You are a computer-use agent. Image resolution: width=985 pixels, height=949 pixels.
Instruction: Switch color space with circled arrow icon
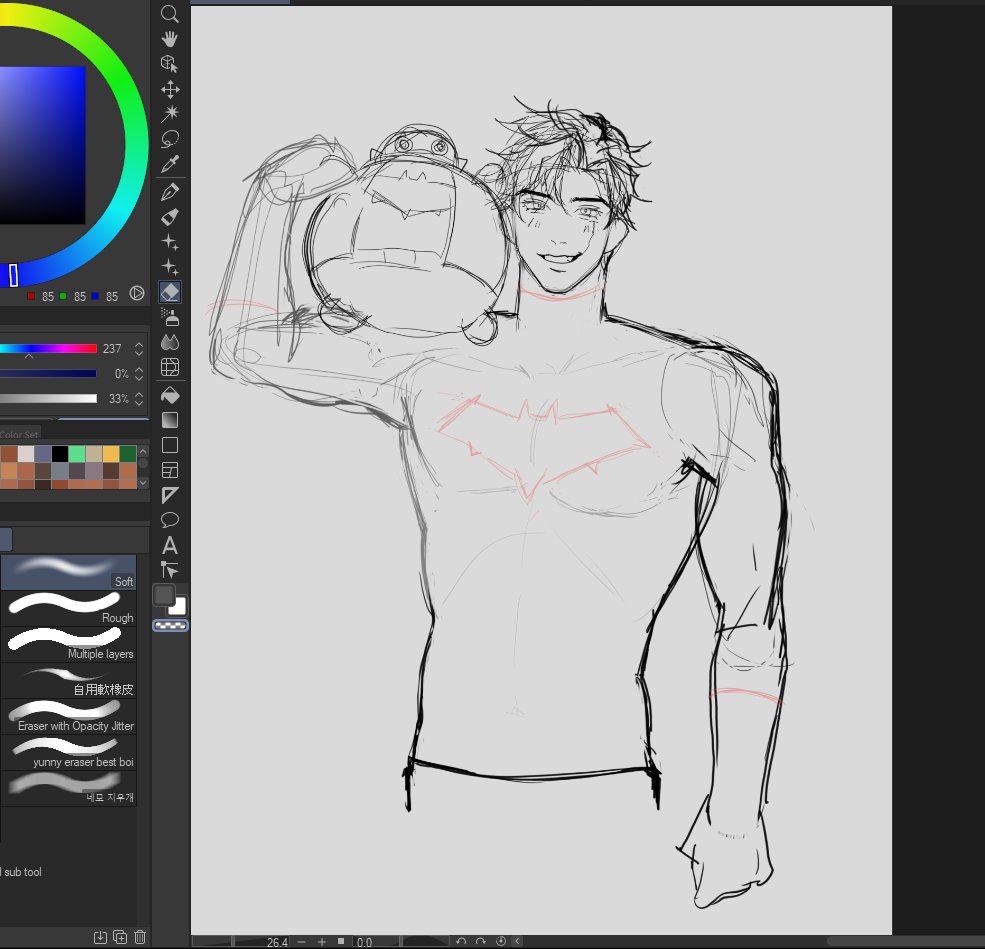pos(136,293)
